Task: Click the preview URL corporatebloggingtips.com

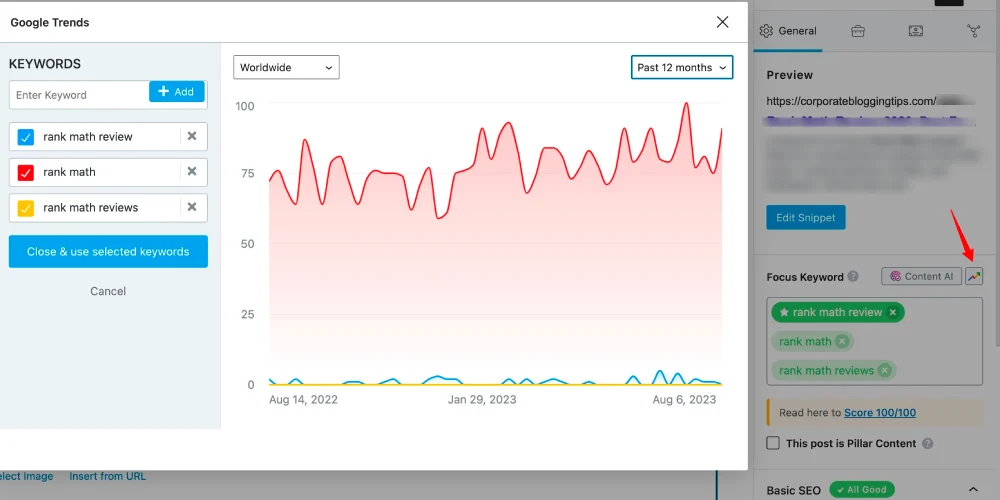Action: pyautogui.click(x=851, y=101)
